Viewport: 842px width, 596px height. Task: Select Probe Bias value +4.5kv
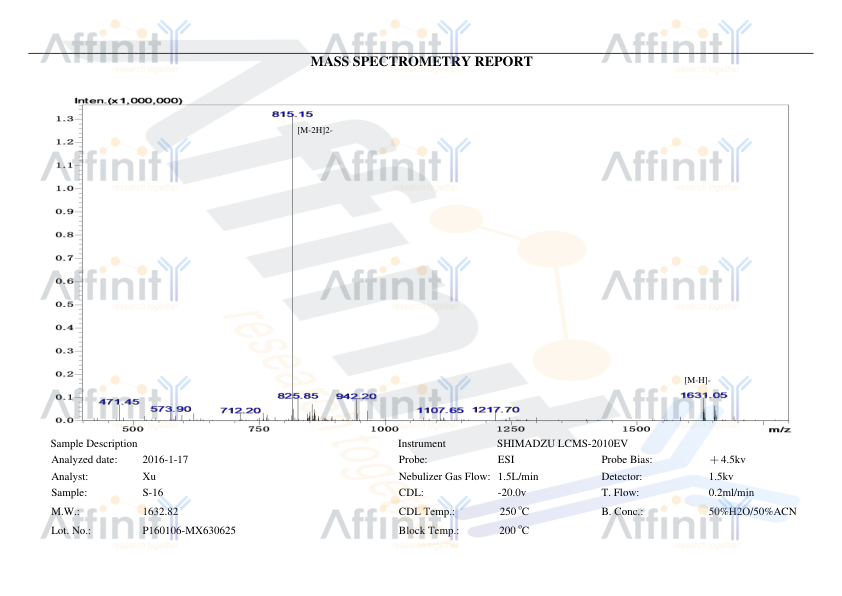coord(728,460)
